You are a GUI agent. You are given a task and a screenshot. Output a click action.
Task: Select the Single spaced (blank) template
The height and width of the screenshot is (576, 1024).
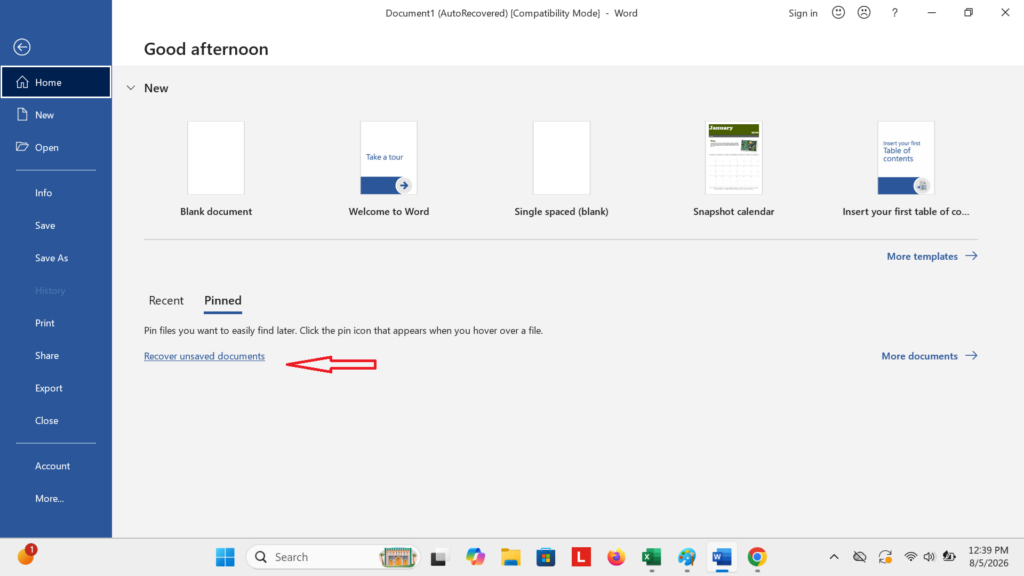tap(561, 158)
